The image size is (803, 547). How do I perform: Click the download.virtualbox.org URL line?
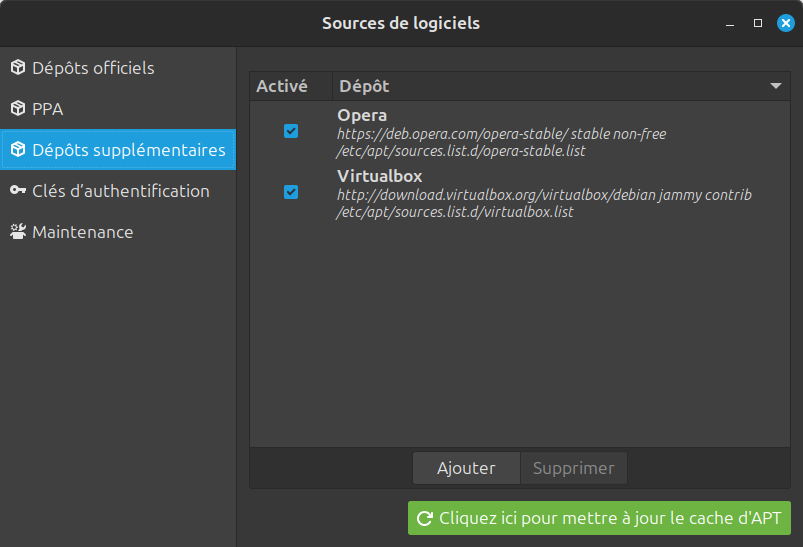point(544,195)
